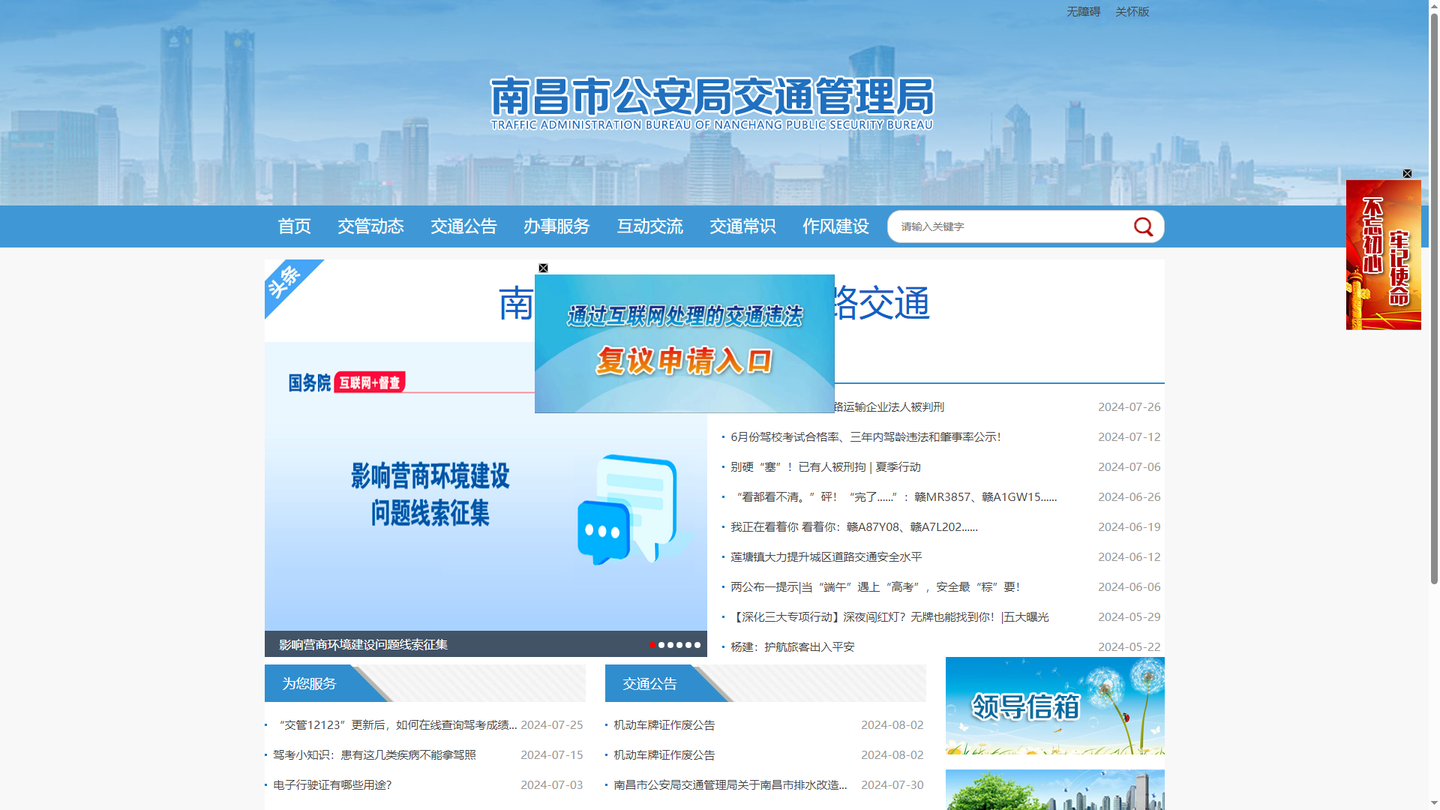Close the red 不忘初心 side banner

1407,174
